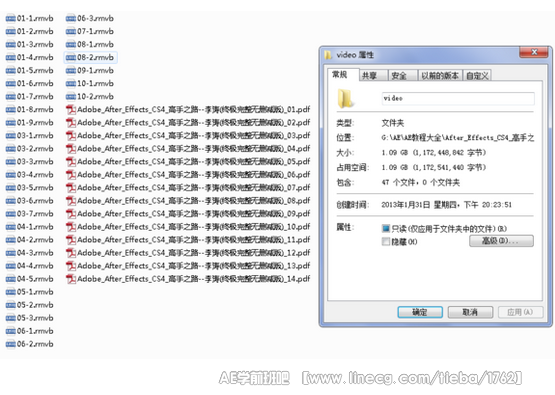
Task: Click the 03-5.rmvb file name
Action: (35, 188)
